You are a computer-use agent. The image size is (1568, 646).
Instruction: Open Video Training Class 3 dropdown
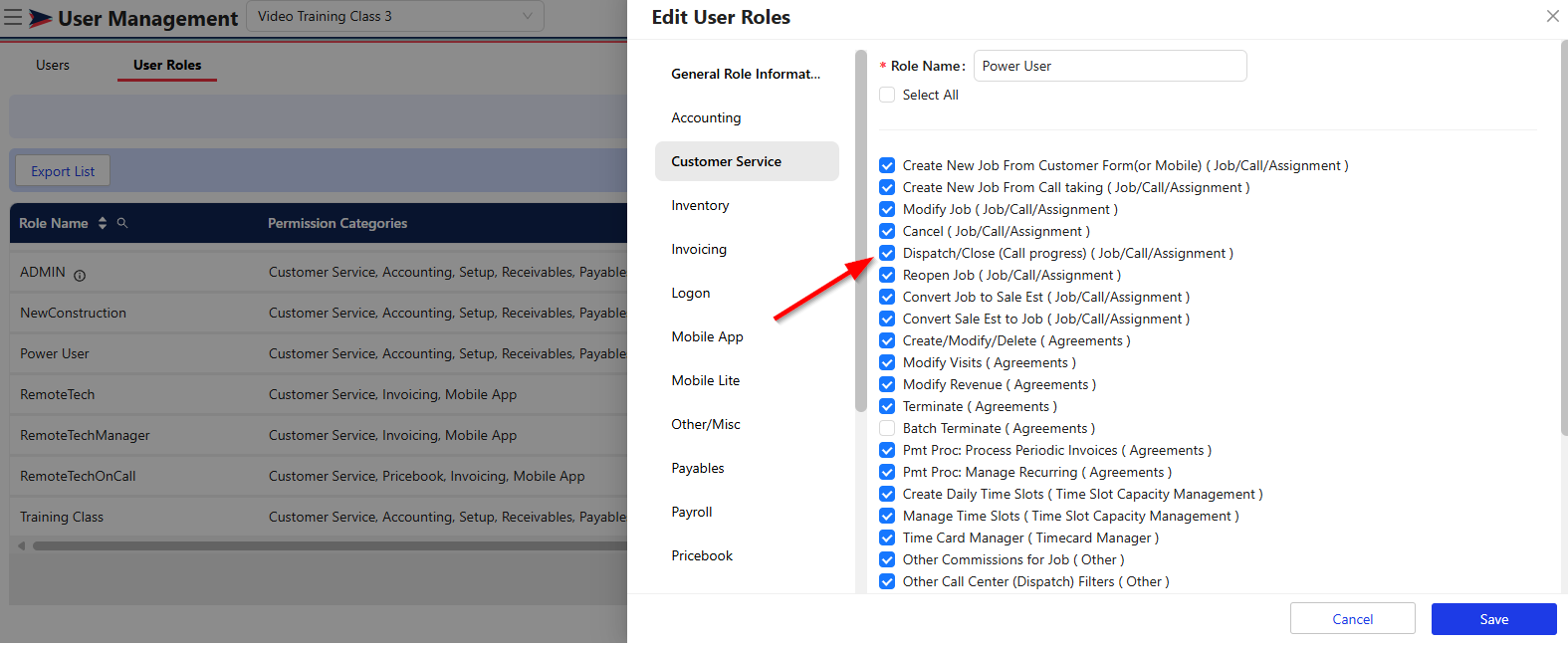pyautogui.click(x=394, y=16)
